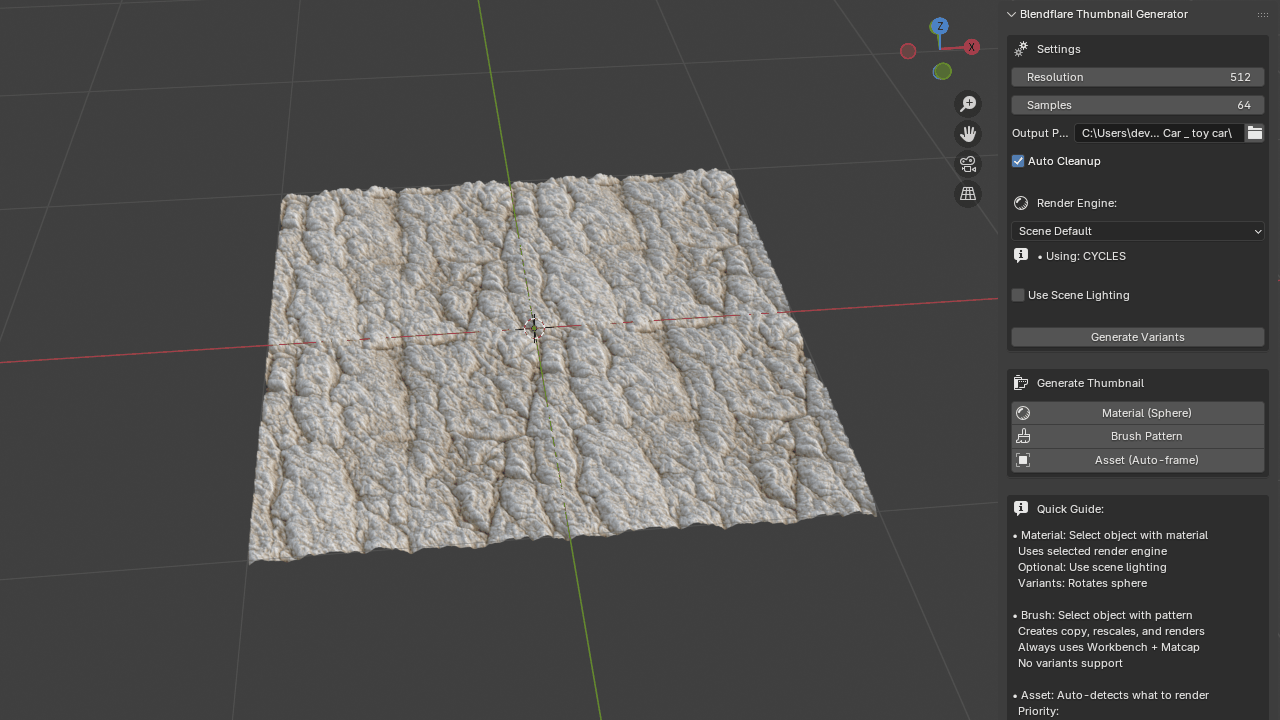The image size is (1280, 720).
Task: Select the Zoom tool in the viewport
Action: (967, 103)
